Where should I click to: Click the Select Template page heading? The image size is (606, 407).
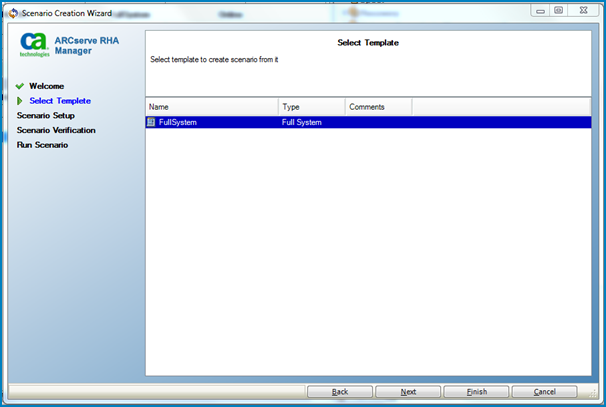368,43
